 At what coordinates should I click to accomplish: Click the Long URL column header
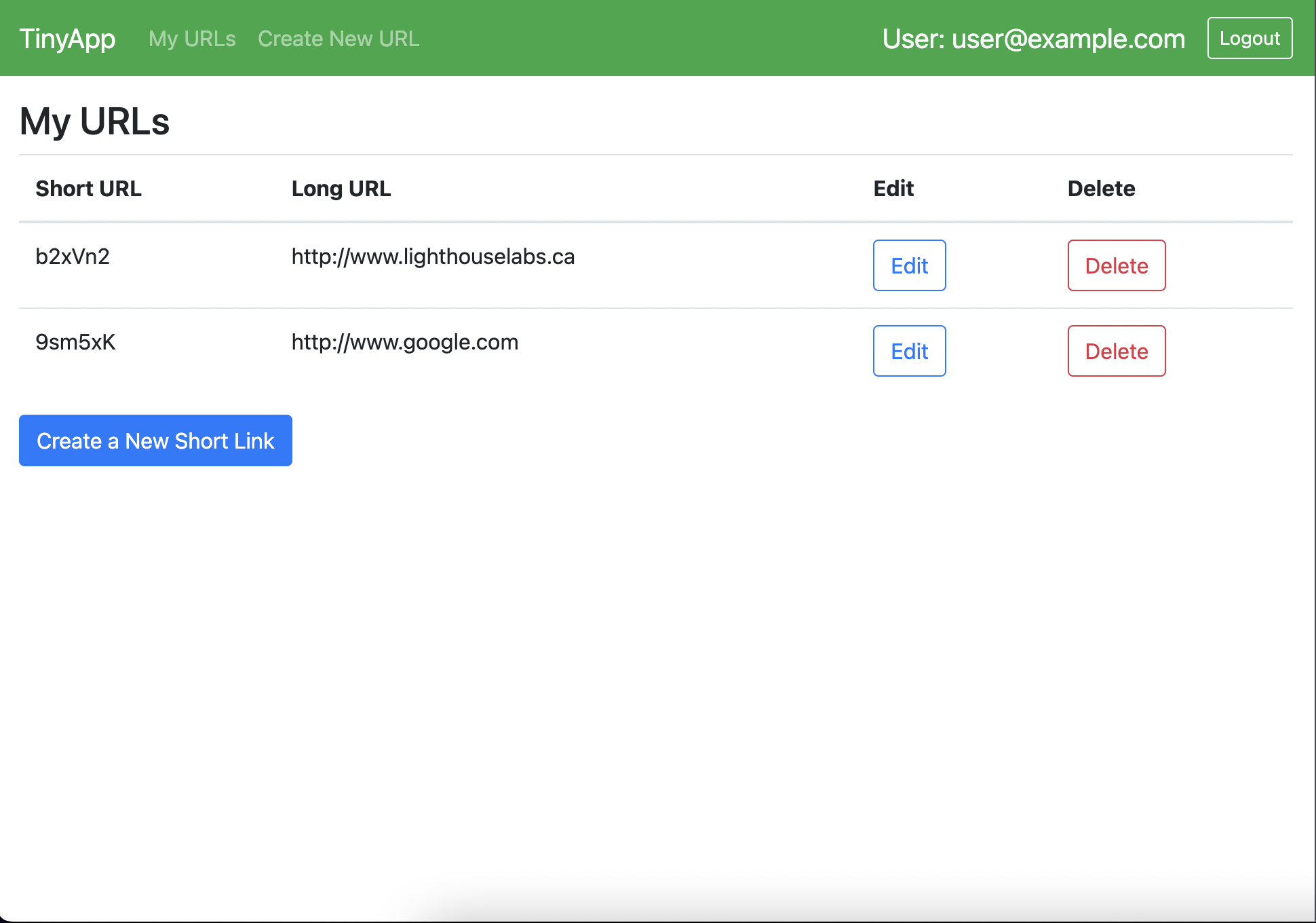tap(341, 189)
